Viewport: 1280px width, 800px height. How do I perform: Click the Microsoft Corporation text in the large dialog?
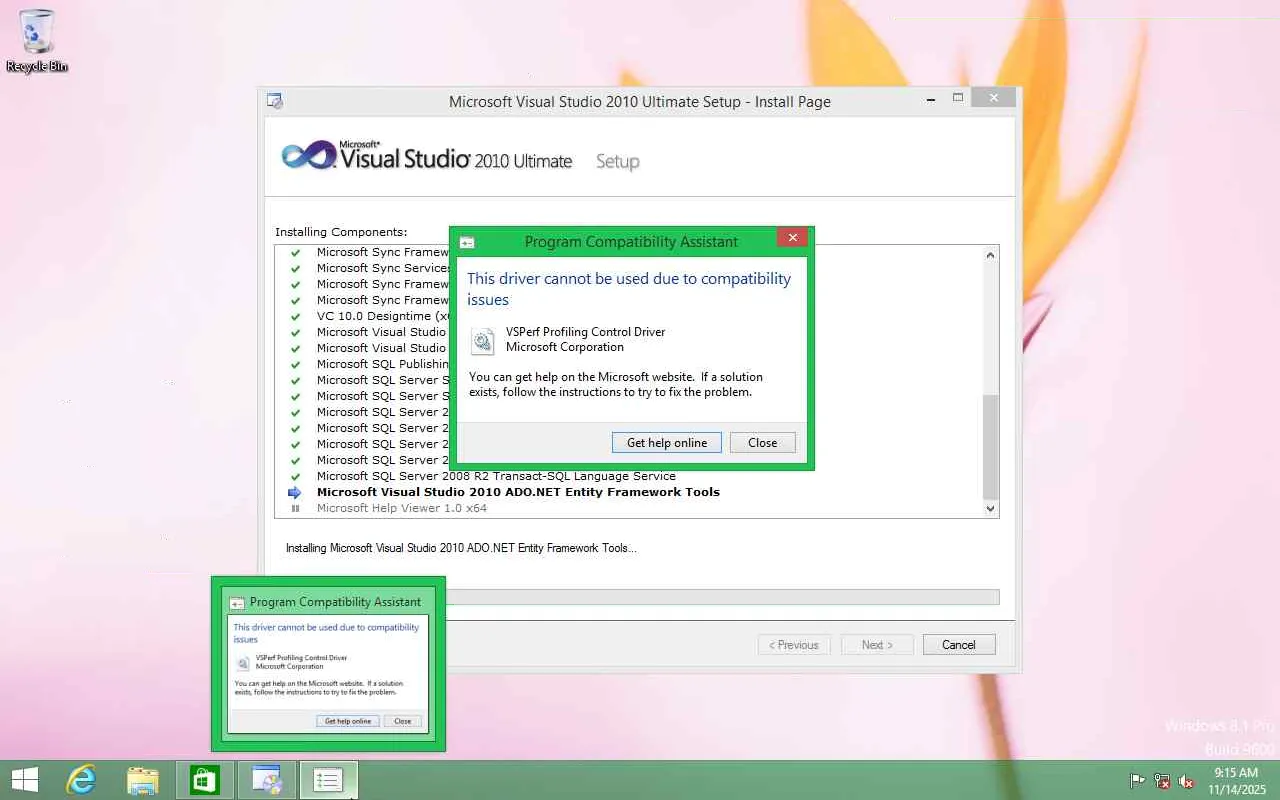565,347
